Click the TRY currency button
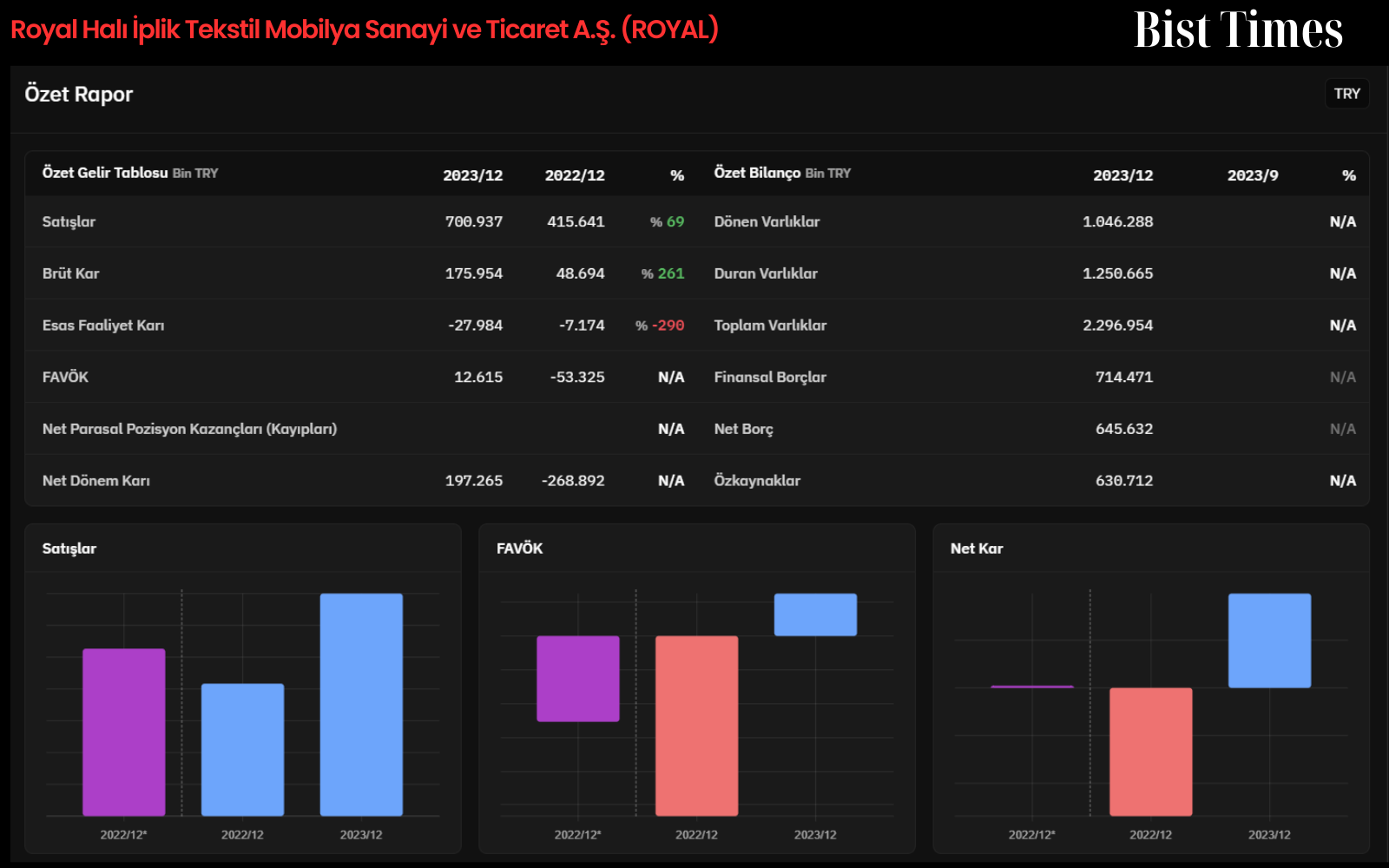The height and width of the screenshot is (868, 1389). pos(1346,94)
